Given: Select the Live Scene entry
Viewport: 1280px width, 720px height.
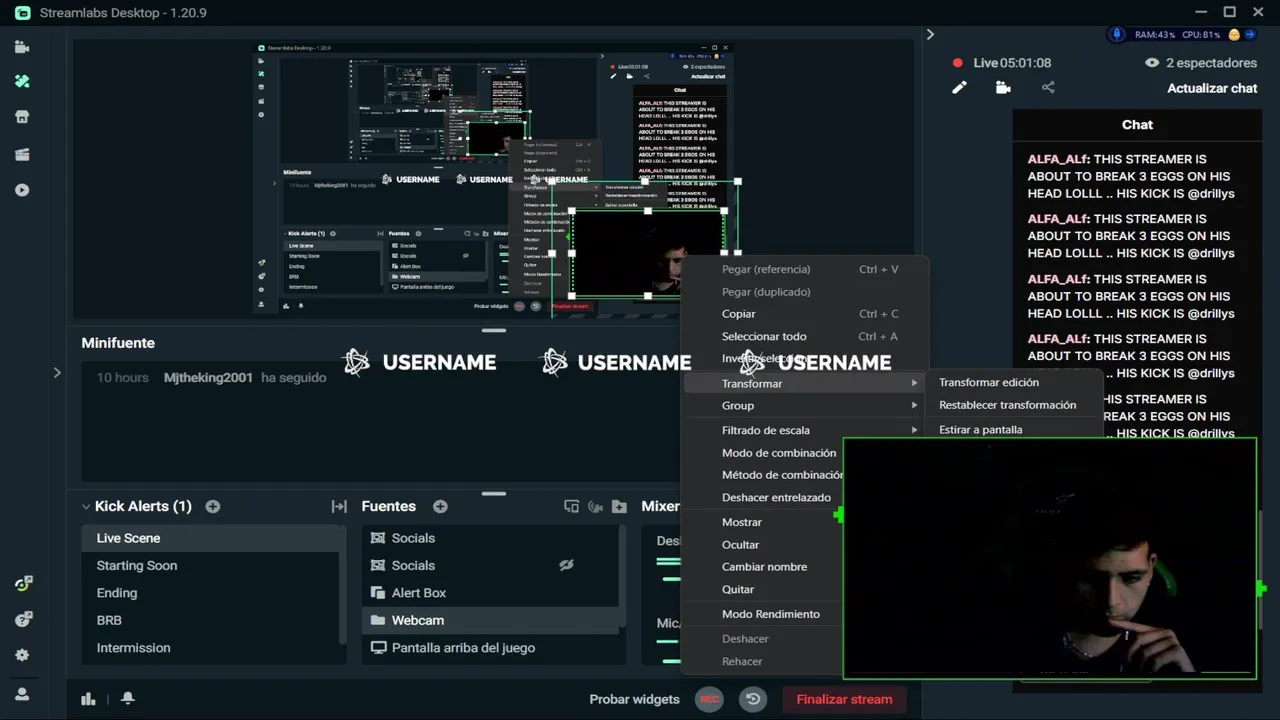Looking at the screenshot, I should click(212, 538).
